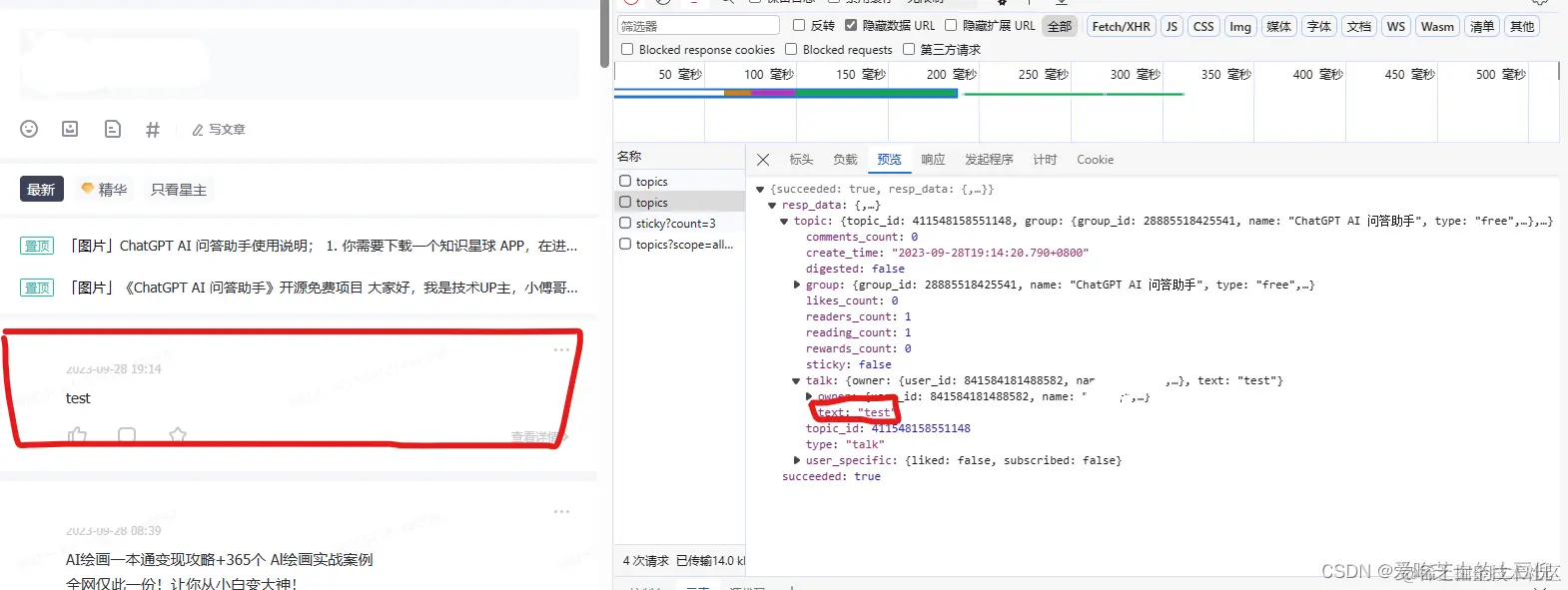This screenshot has width=1568, height=590.
Task: Click the 筛选器 filter input field
Action: (698, 26)
